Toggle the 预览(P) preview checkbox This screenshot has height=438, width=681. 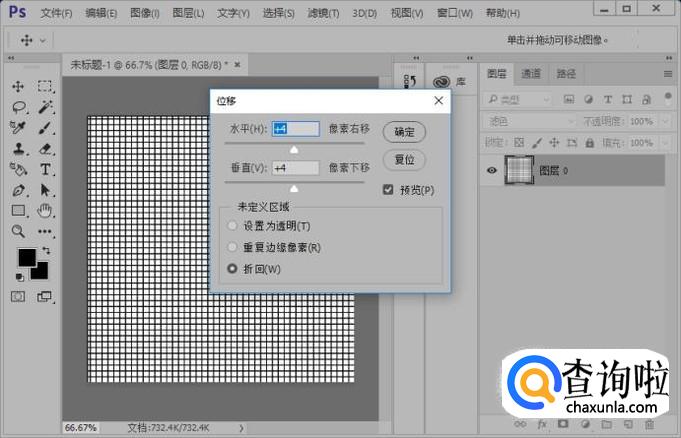pos(388,190)
